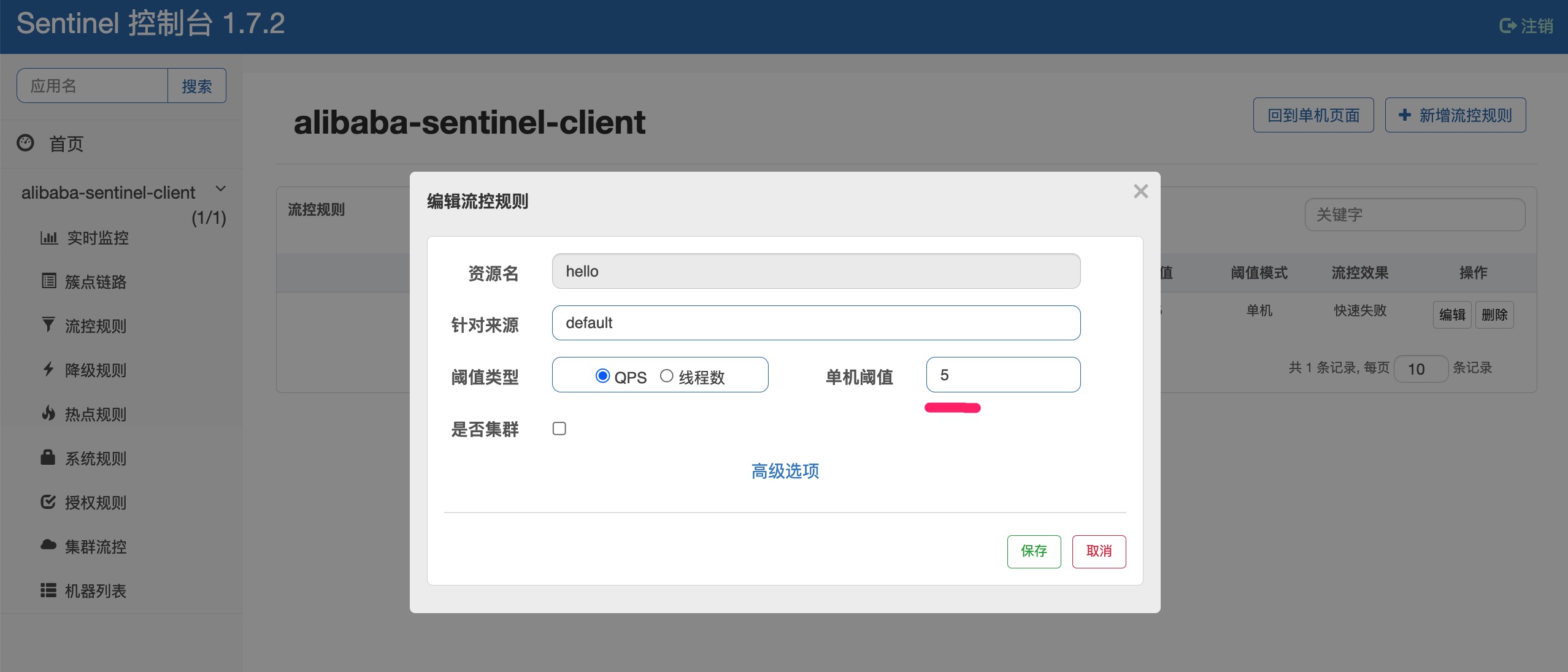The image size is (1568, 672).
Task: Open 首页 in the sidebar
Action: [x=66, y=144]
